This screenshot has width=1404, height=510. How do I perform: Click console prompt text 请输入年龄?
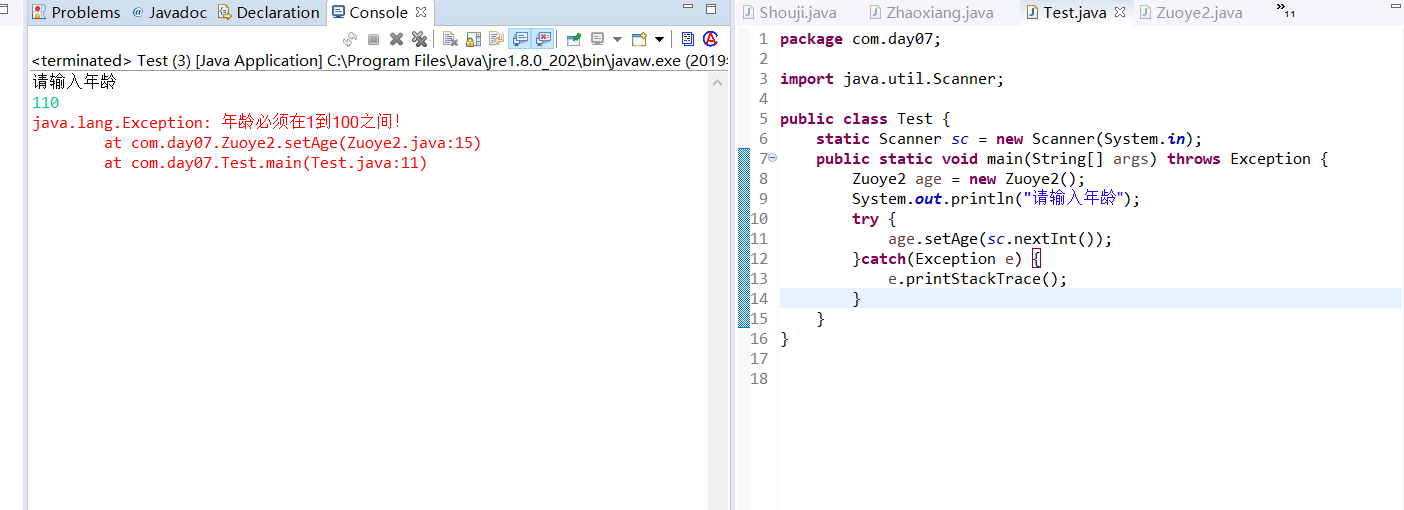coord(74,82)
